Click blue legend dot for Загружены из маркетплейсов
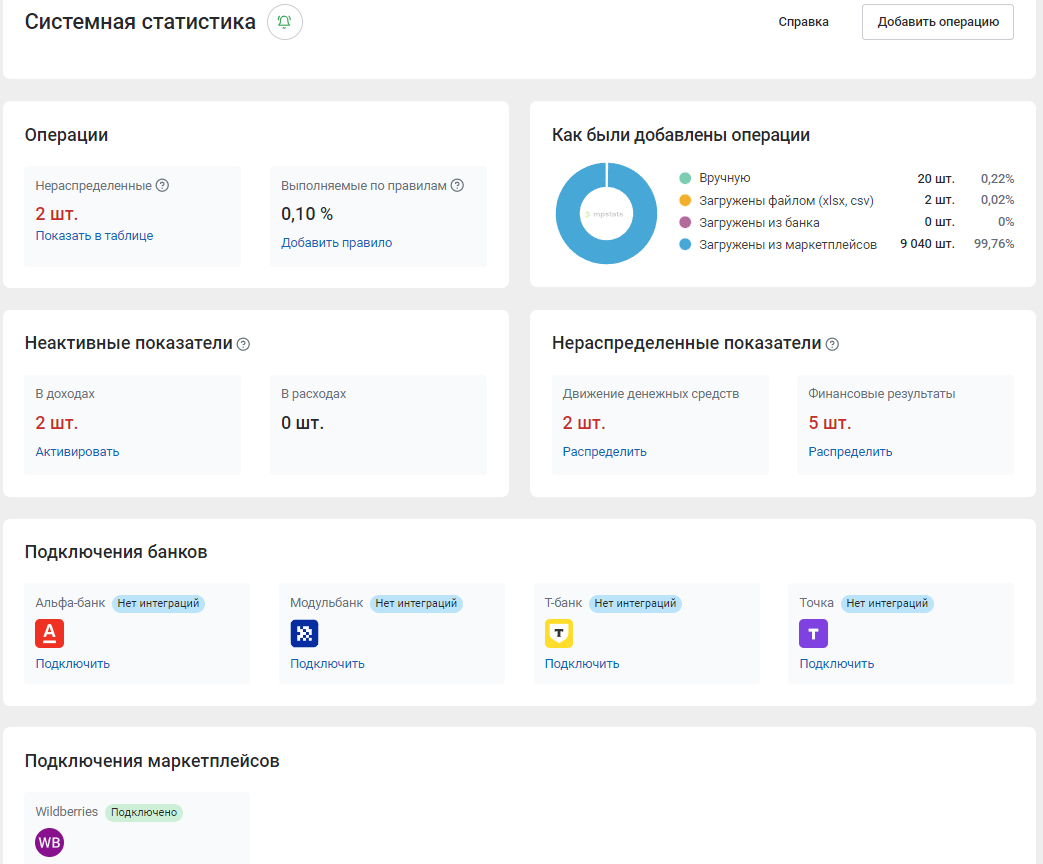Screen dimensions: 1043x864 point(685,244)
